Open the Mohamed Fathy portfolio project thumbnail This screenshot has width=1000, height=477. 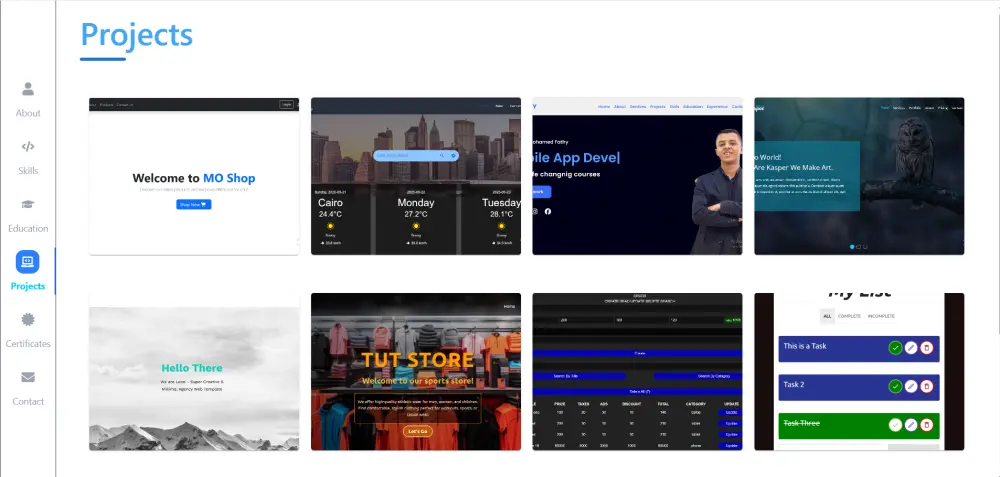coord(638,176)
